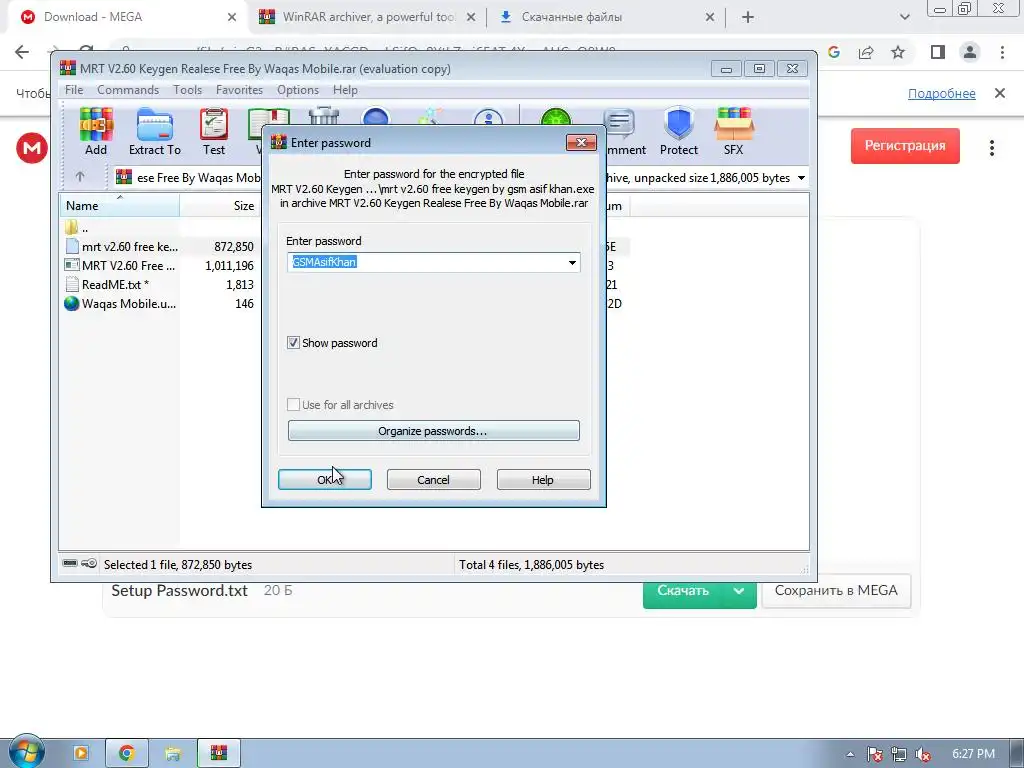Expand the Скачать dropdown arrow
This screenshot has height=768, width=1024.
pos(739,591)
